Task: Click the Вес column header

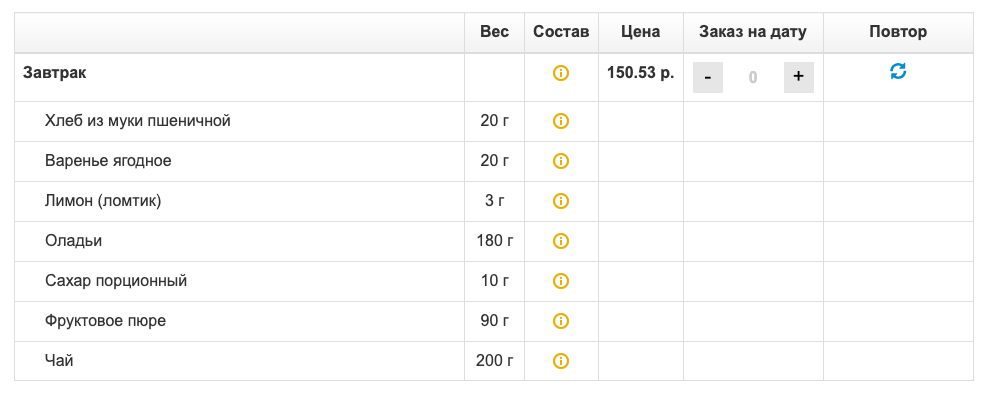Action: [494, 32]
